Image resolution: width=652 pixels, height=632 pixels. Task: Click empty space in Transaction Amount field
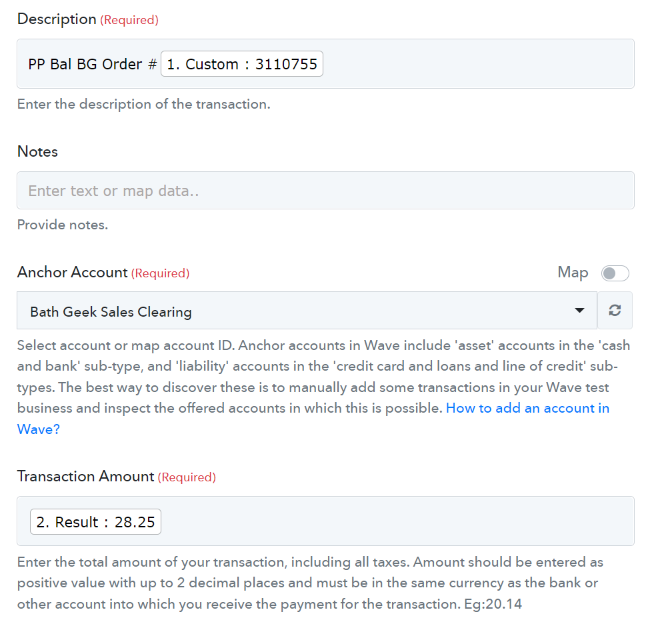click(397, 521)
